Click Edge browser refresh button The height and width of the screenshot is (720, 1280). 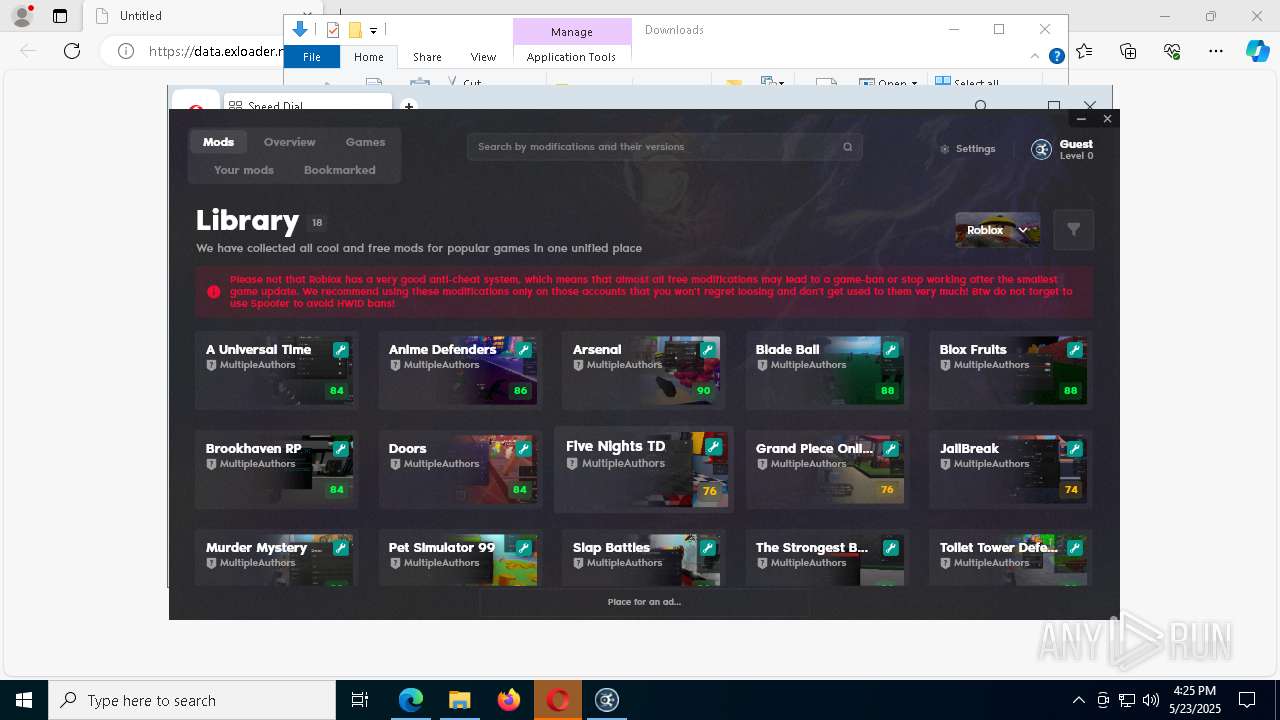click(72, 51)
